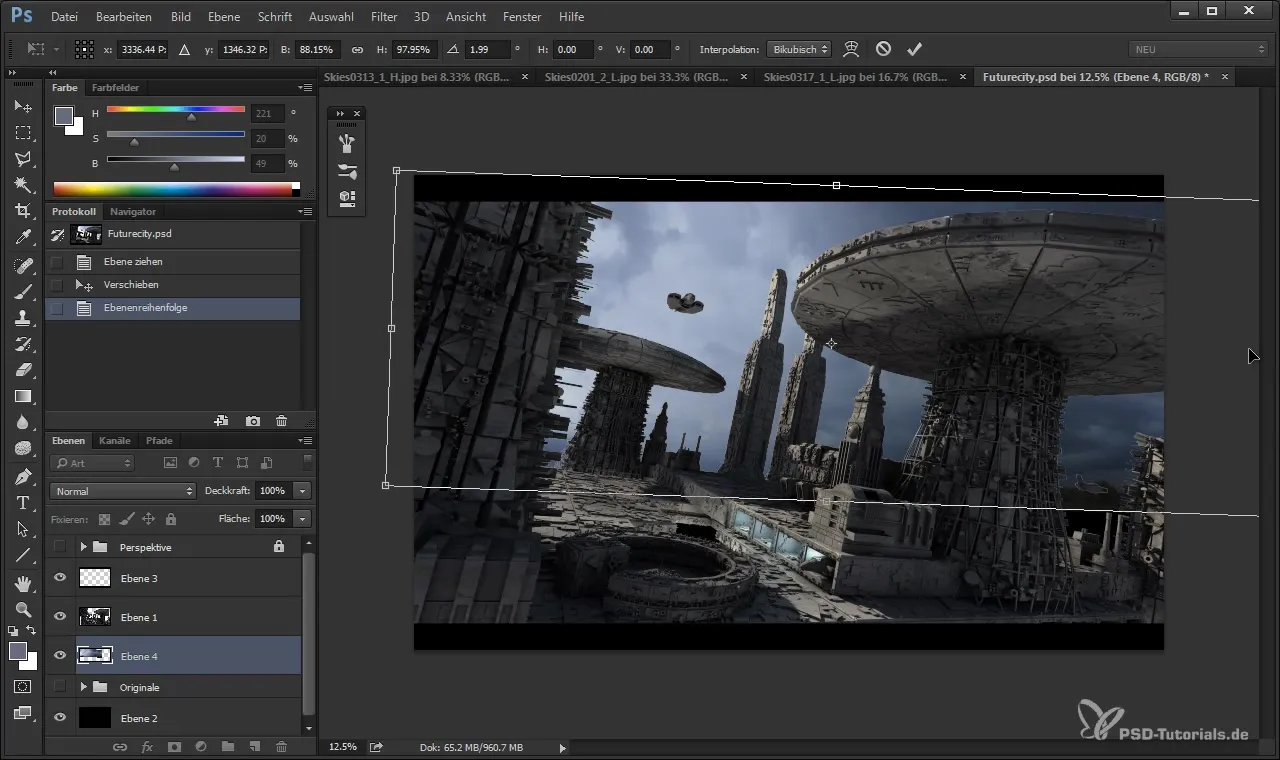Screen dimensions: 1280x760
Task: Select the Crop tool
Action: click(23, 210)
